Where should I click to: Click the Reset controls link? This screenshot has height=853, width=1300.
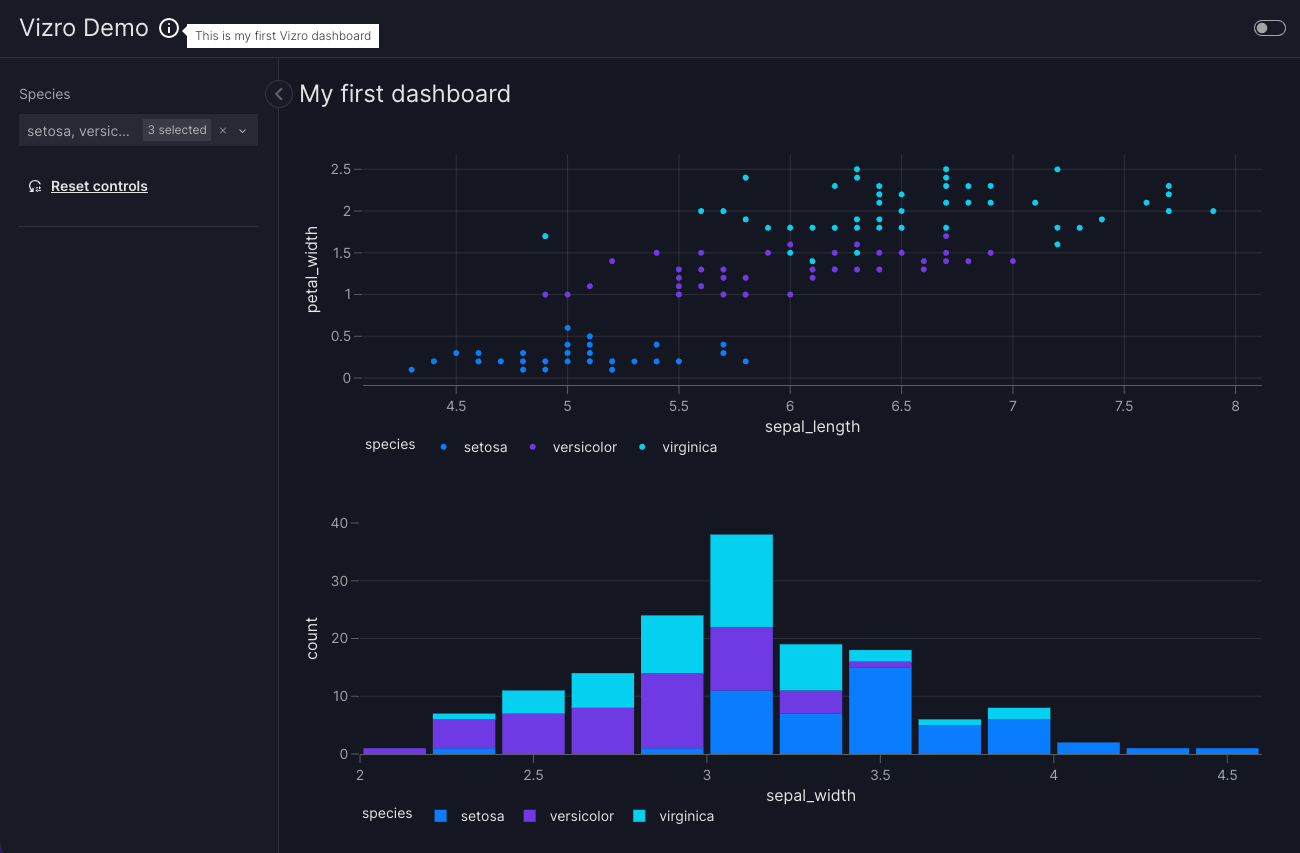pyautogui.click(x=99, y=186)
